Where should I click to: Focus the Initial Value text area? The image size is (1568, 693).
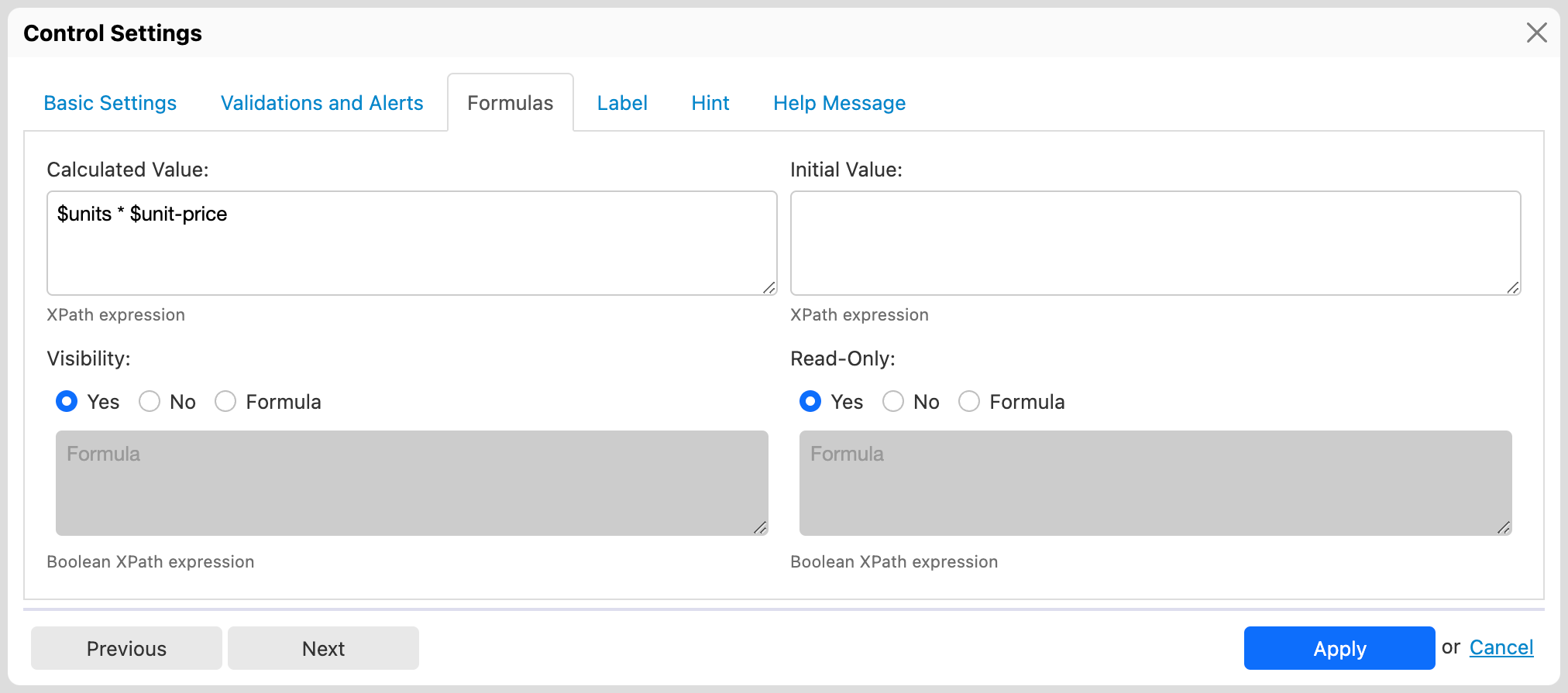(x=1154, y=242)
